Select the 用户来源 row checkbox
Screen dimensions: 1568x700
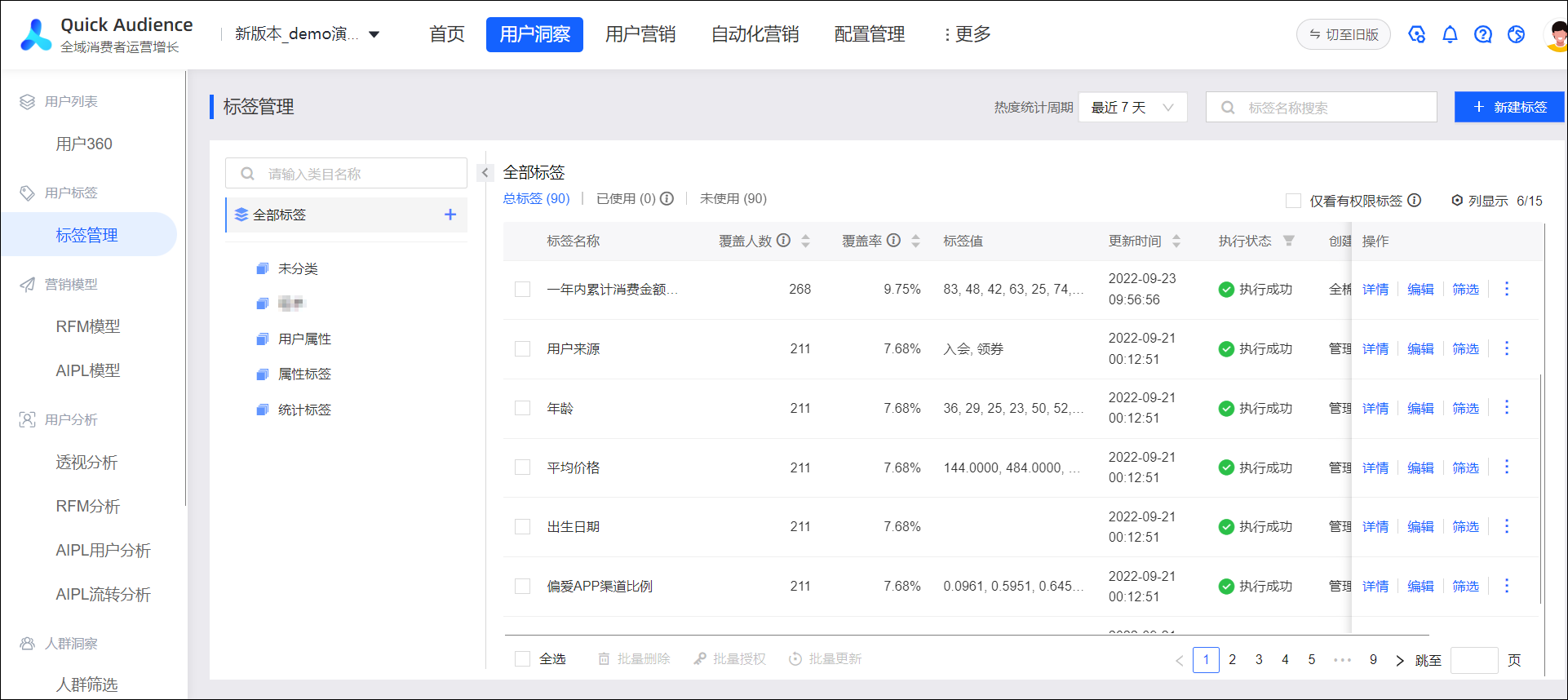(x=523, y=349)
